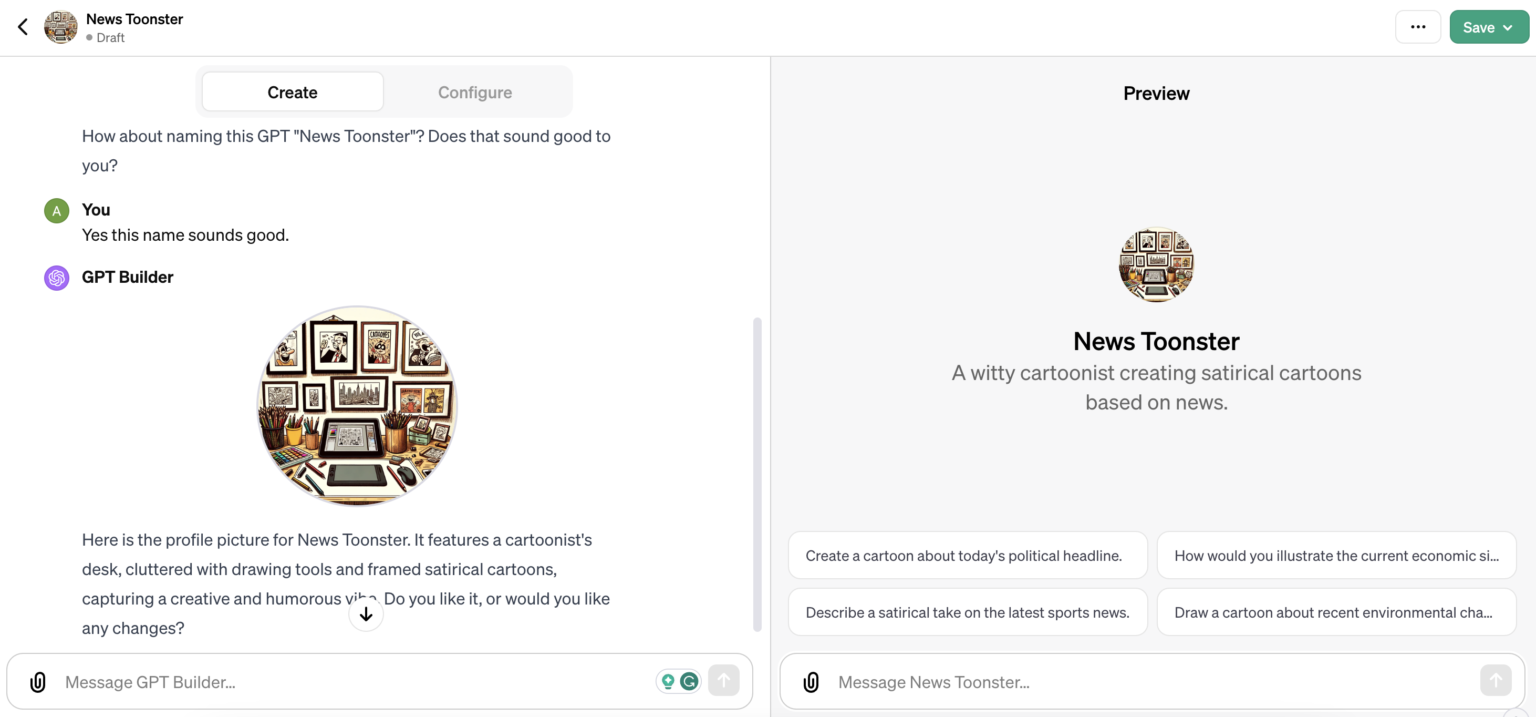This screenshot has width=1536, height=717.
Task: Open the more options ellipsis menu
Action: (1417, 27)
